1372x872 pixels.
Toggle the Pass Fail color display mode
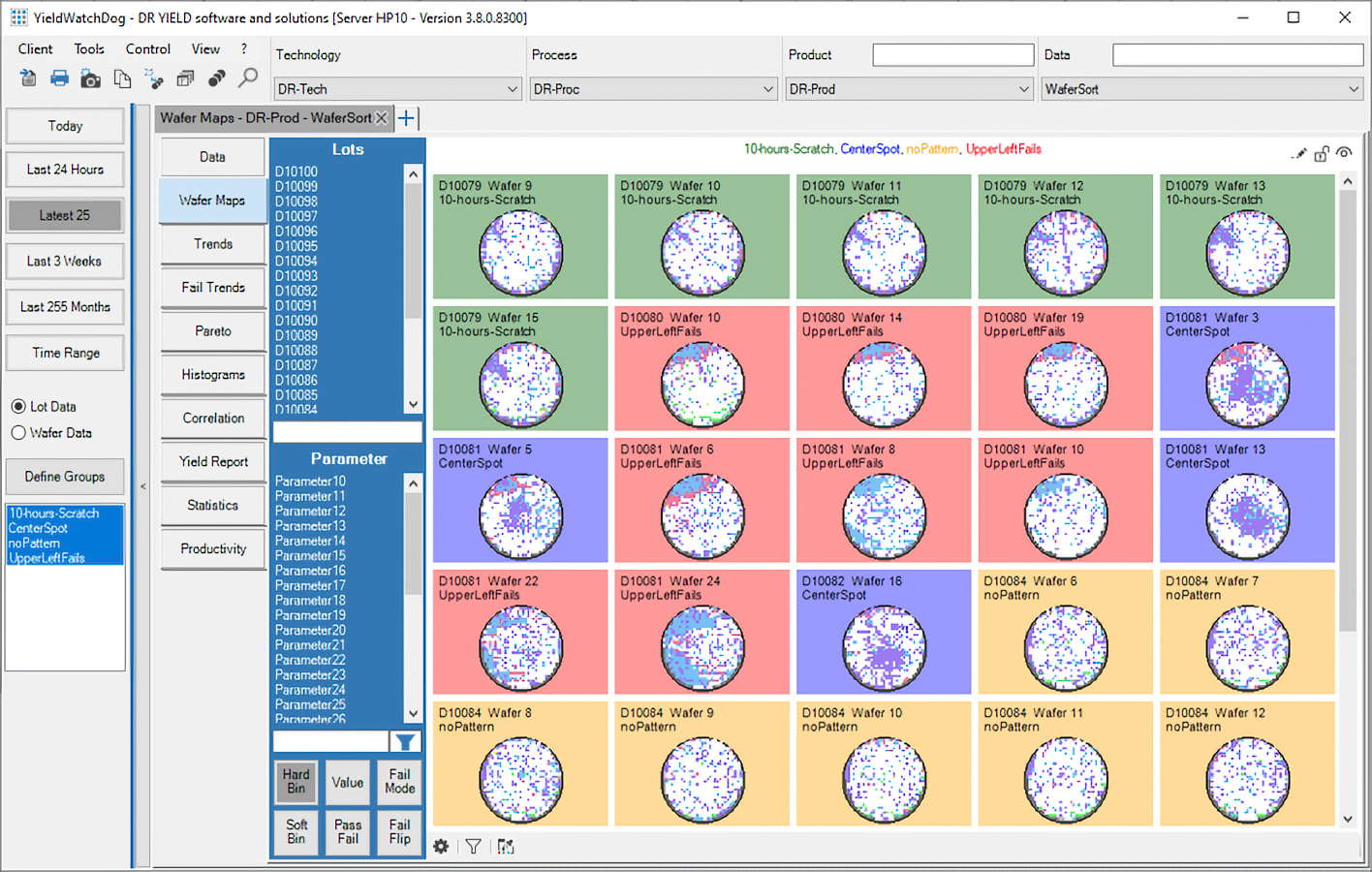[347, 832]
